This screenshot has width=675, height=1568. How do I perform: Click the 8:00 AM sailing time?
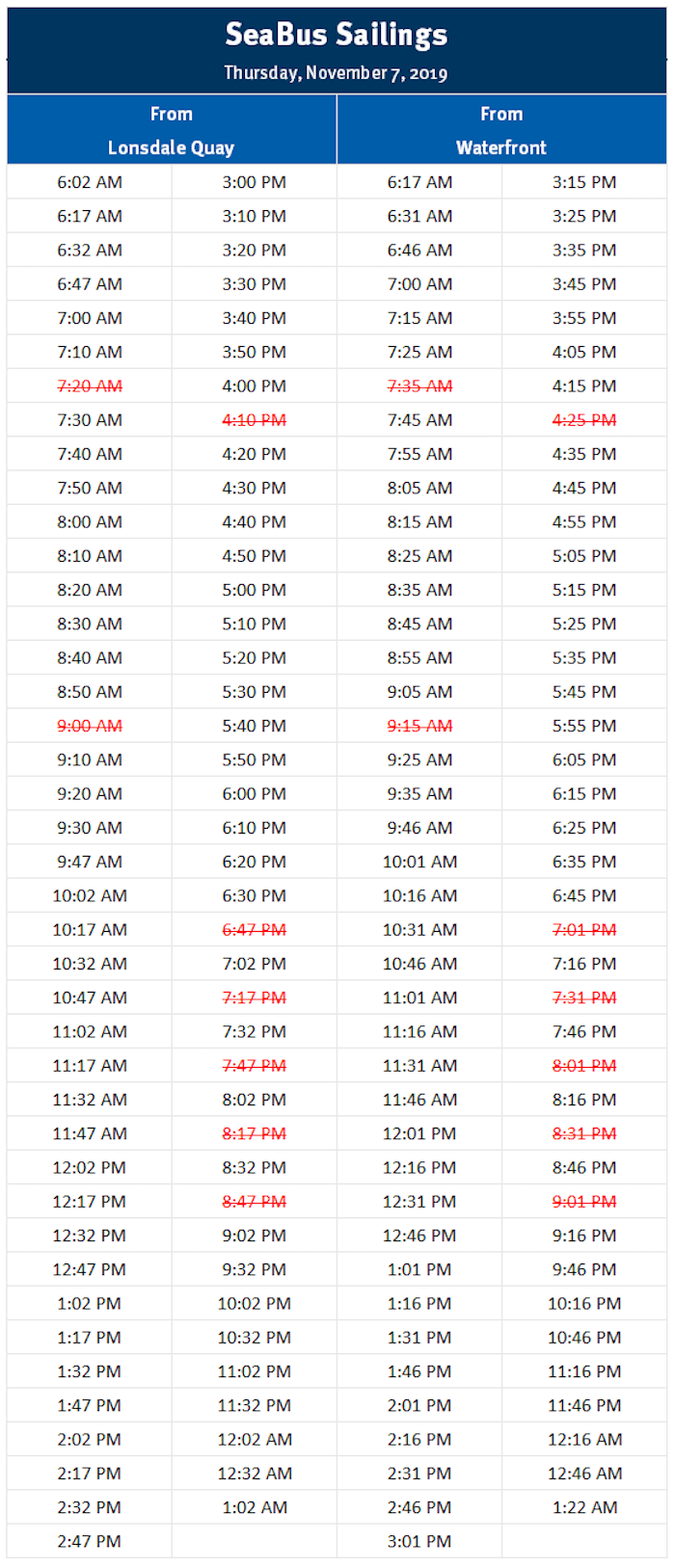(x=90, y=522)
